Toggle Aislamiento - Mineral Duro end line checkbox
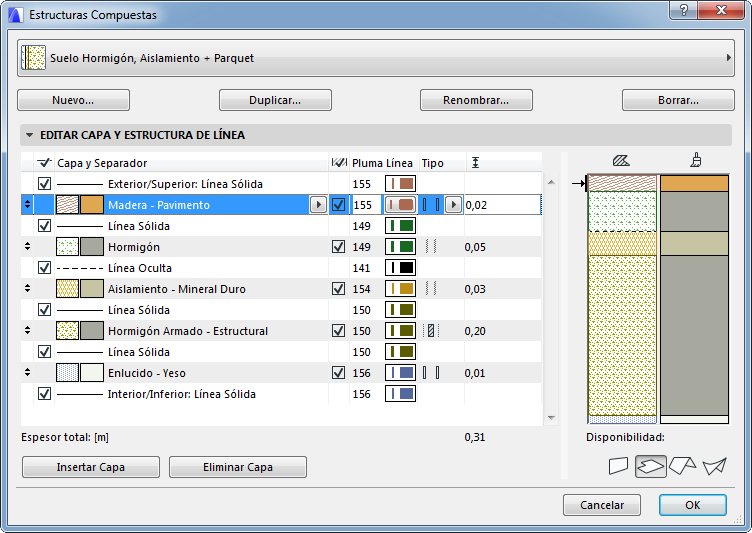This screenshot has height=533, width=752. (339, 289)
